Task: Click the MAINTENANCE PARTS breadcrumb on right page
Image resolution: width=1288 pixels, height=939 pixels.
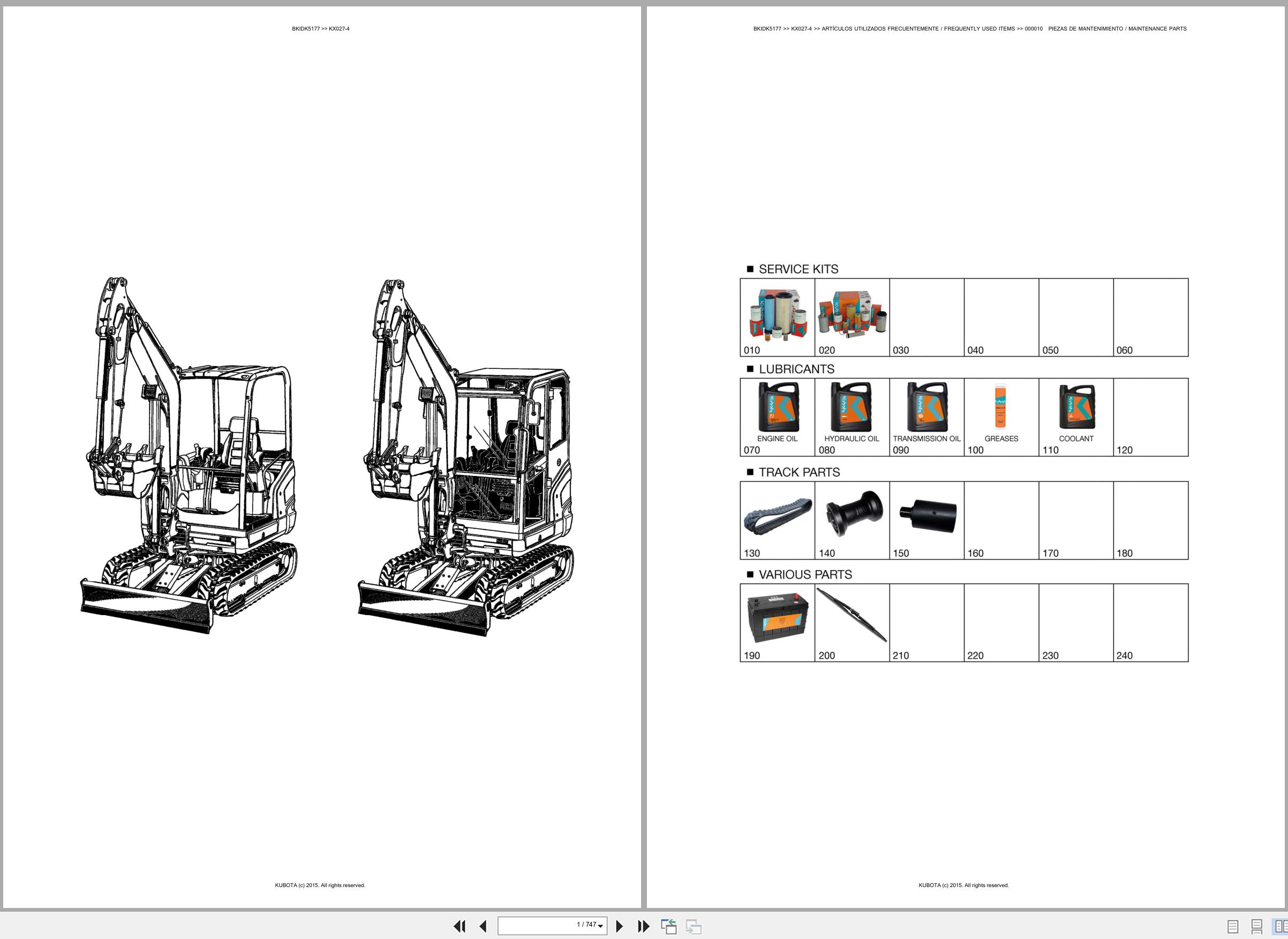Action: point(1157,28)
